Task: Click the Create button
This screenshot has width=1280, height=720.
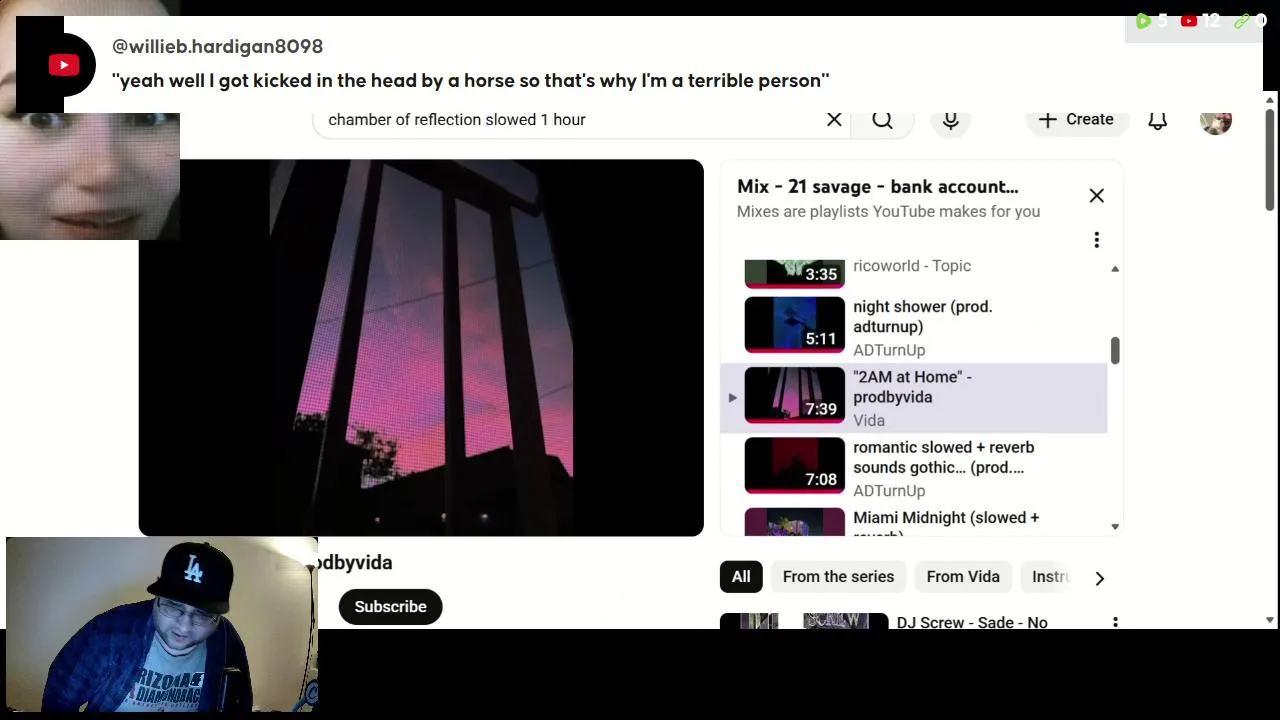Action: pyautogui.click(x=1076, y=120)
